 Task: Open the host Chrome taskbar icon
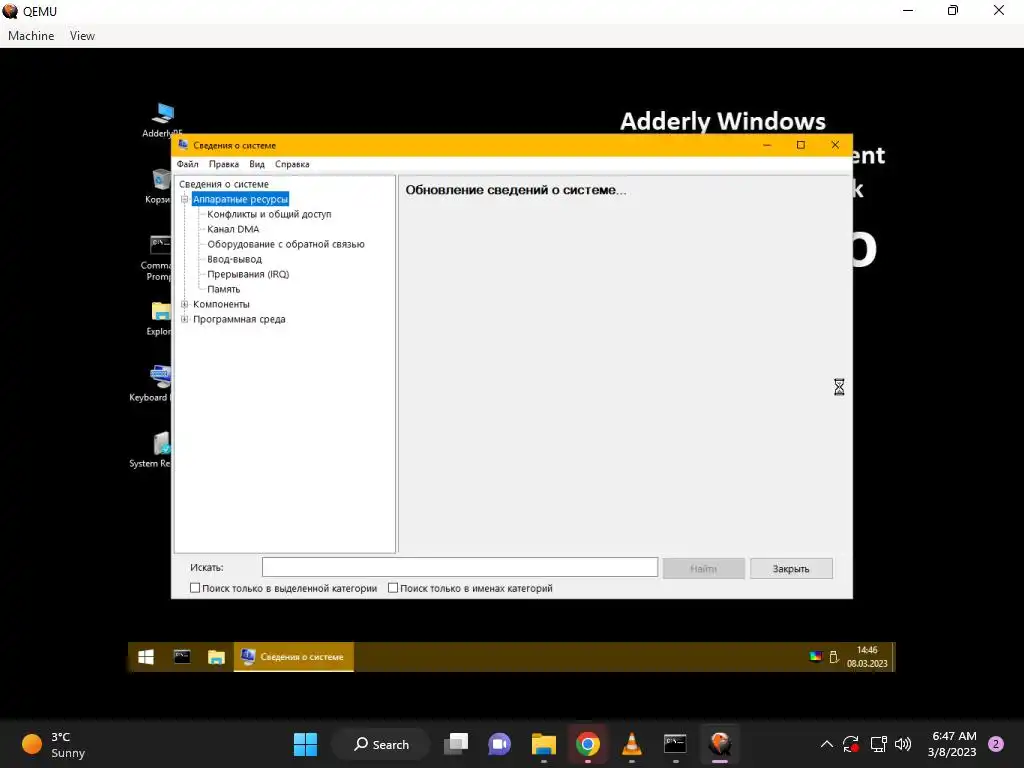588,744
